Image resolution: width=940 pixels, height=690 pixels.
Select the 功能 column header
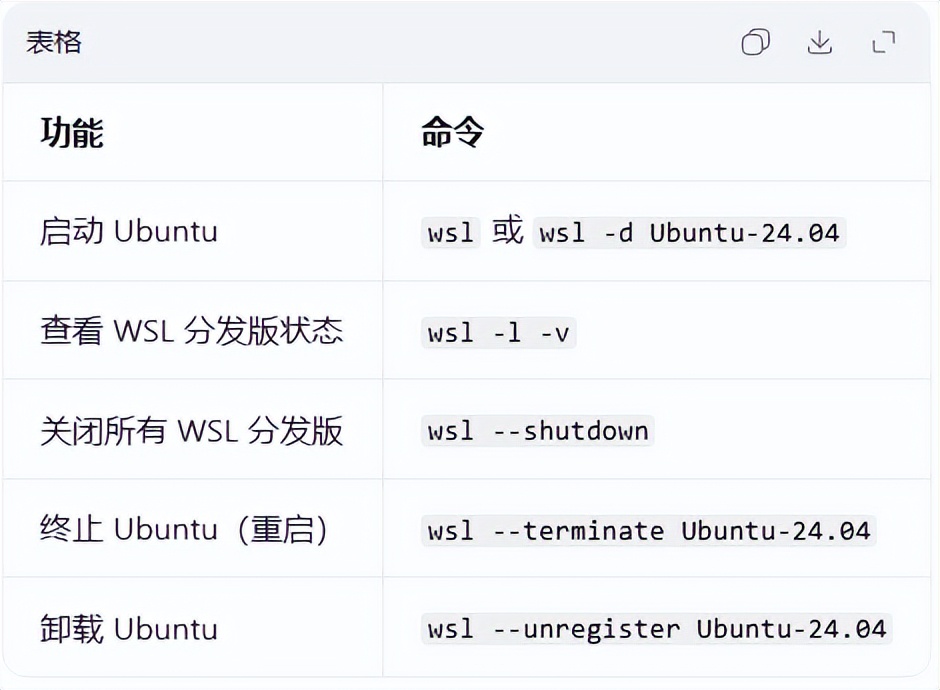(70, 133)
